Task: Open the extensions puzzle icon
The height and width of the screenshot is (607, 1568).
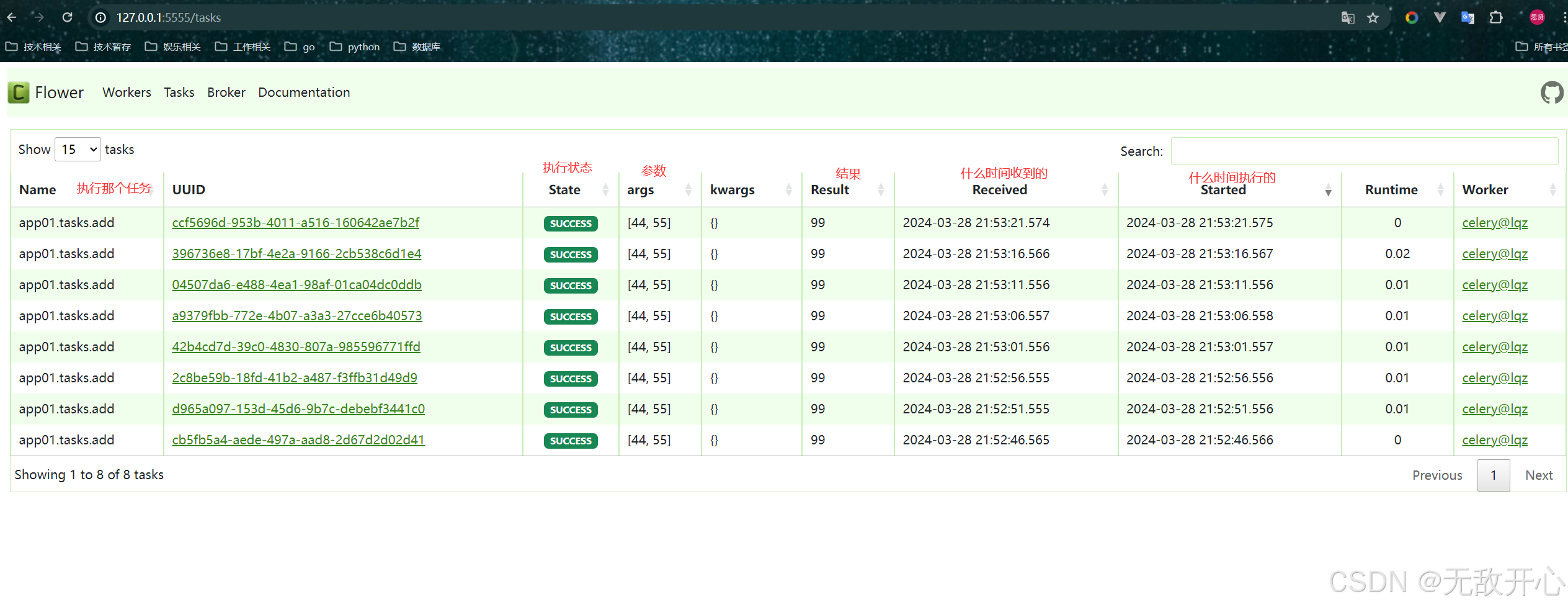Action: click(x=1496, y=17)
